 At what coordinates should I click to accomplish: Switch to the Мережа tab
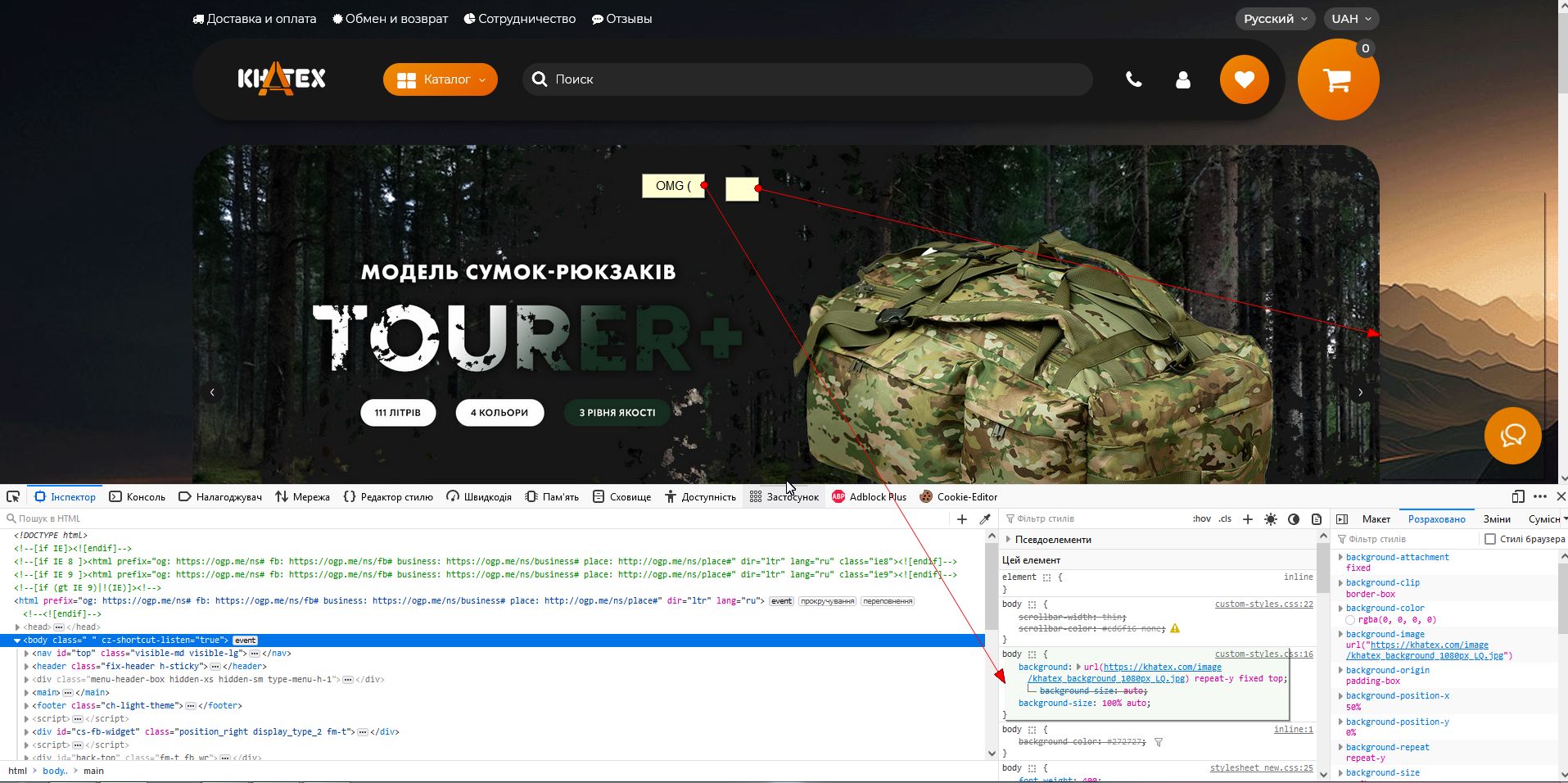[302, 496]
